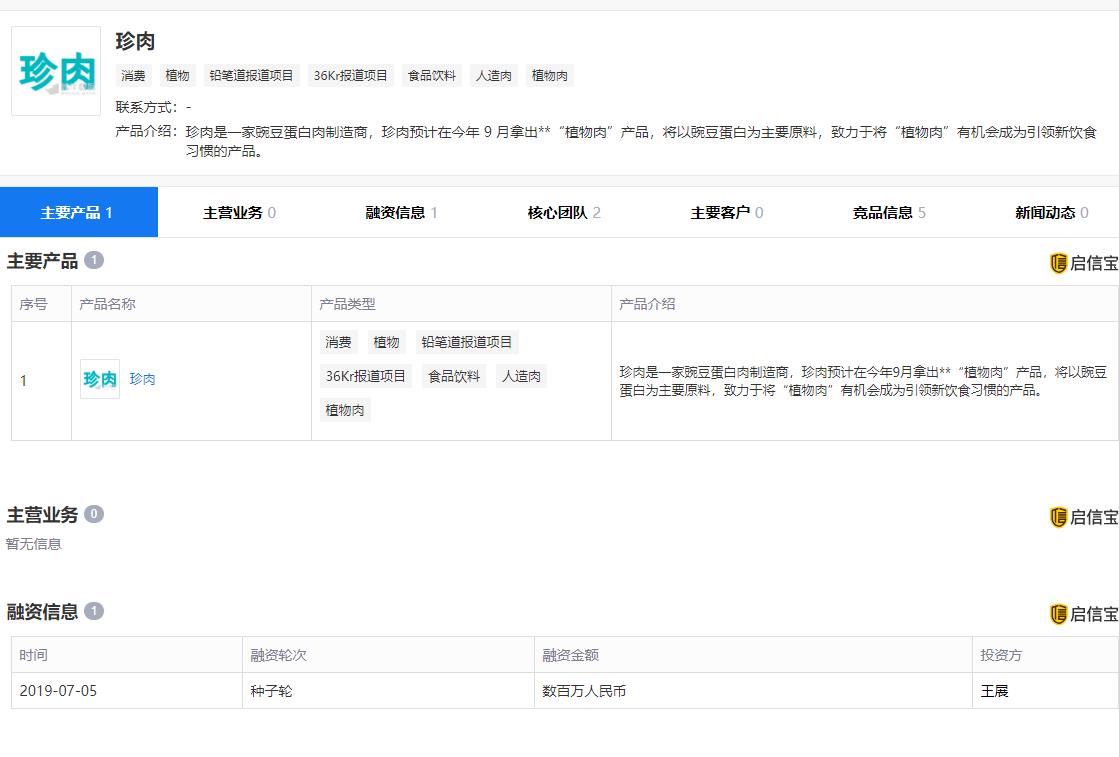Click the count badge next to 主营业务 heading
Viewport: 1119px width, 757px height.
click(93, 514)
